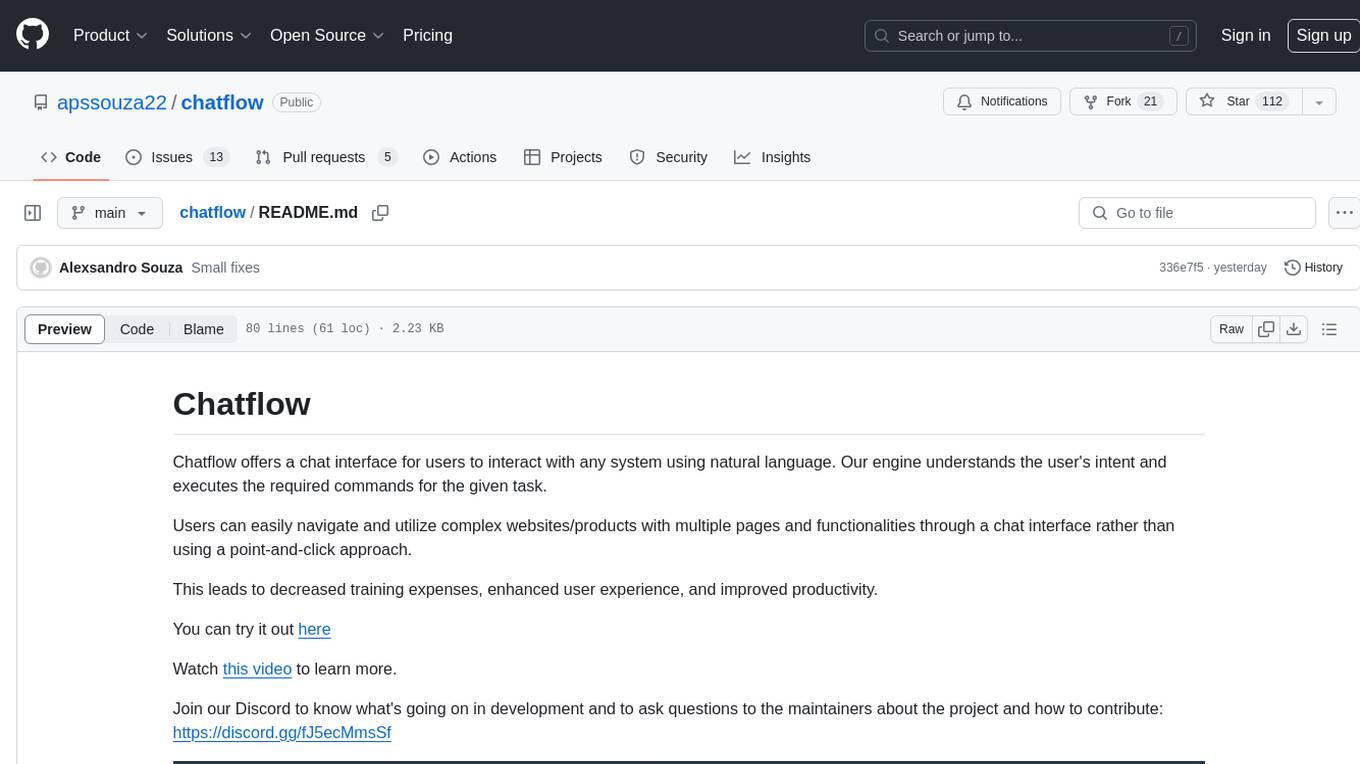Open the document outline icon
1360x764 pixels.
(x=1329, y=329)
